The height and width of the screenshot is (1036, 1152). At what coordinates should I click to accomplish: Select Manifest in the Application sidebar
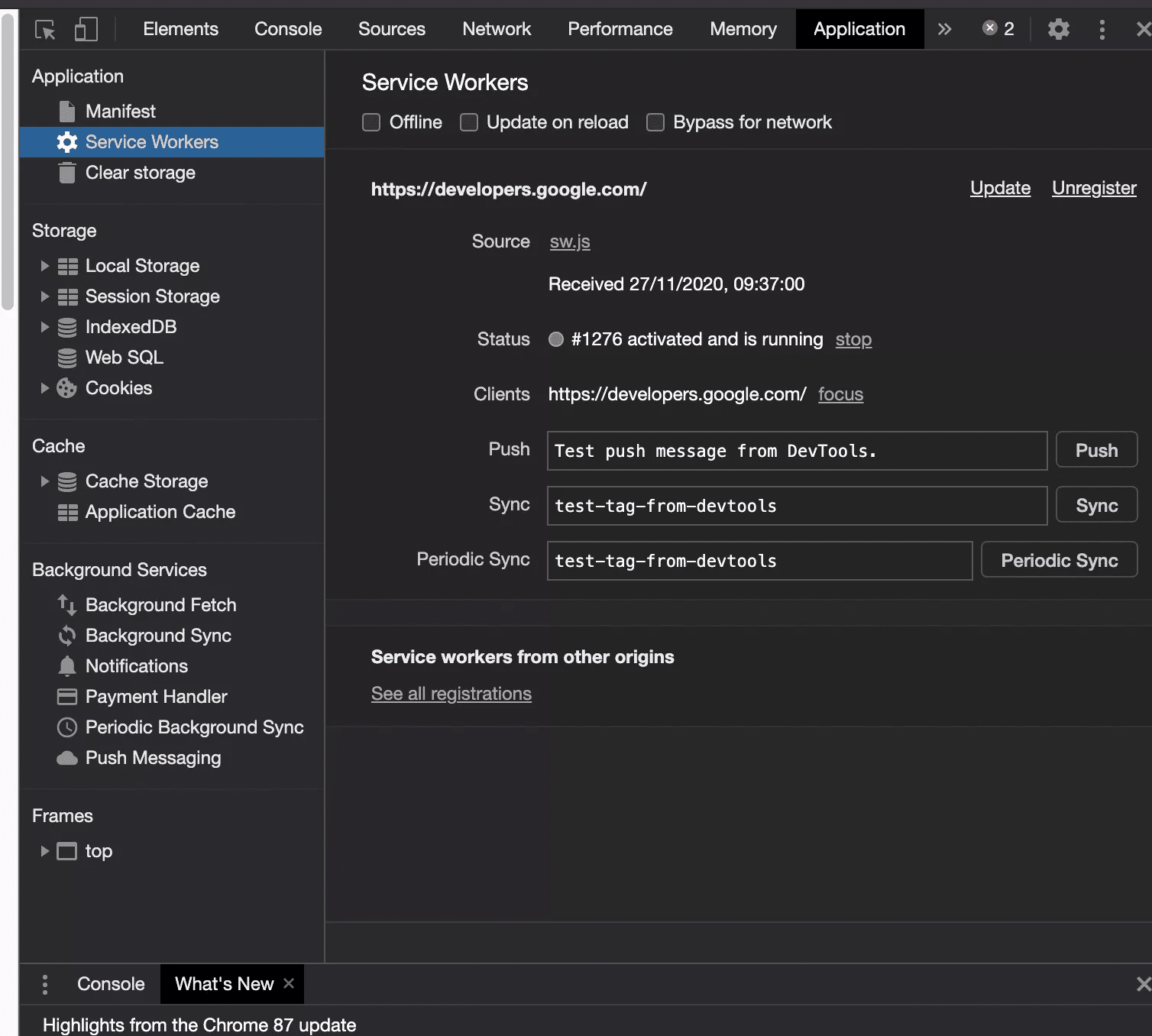pos(172,112)
